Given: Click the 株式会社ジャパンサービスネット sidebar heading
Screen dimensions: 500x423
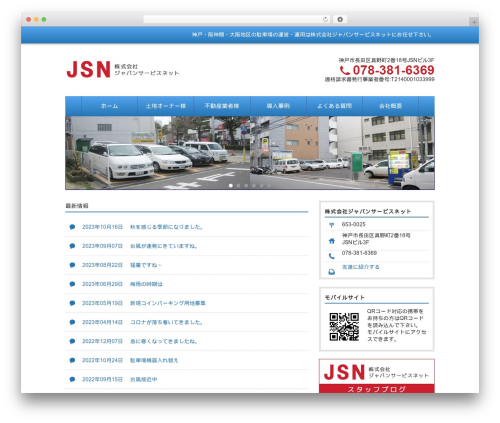Looking at the screenshot, I should [x=368, y=211].
